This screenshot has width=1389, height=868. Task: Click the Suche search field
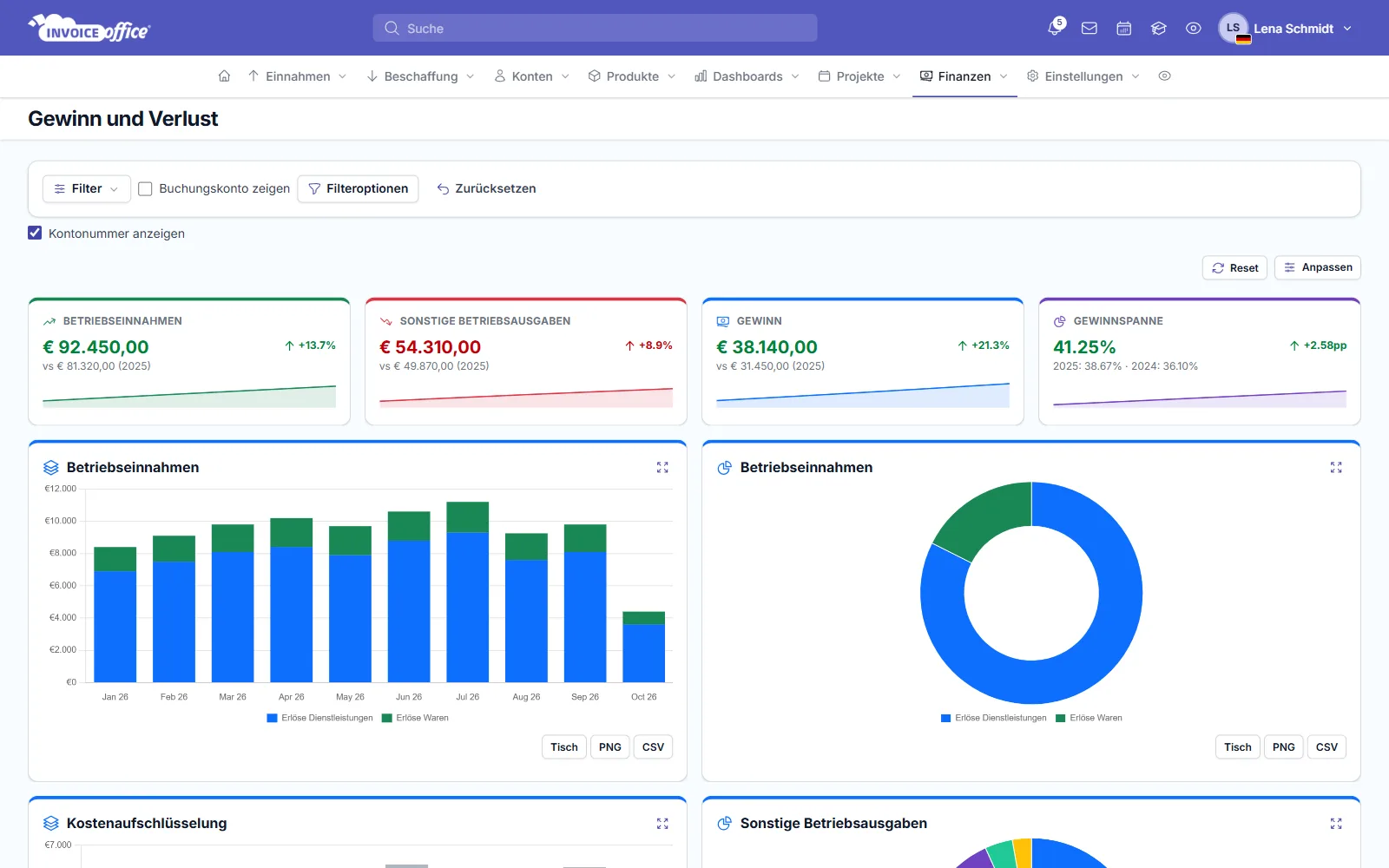click(596, 28)
